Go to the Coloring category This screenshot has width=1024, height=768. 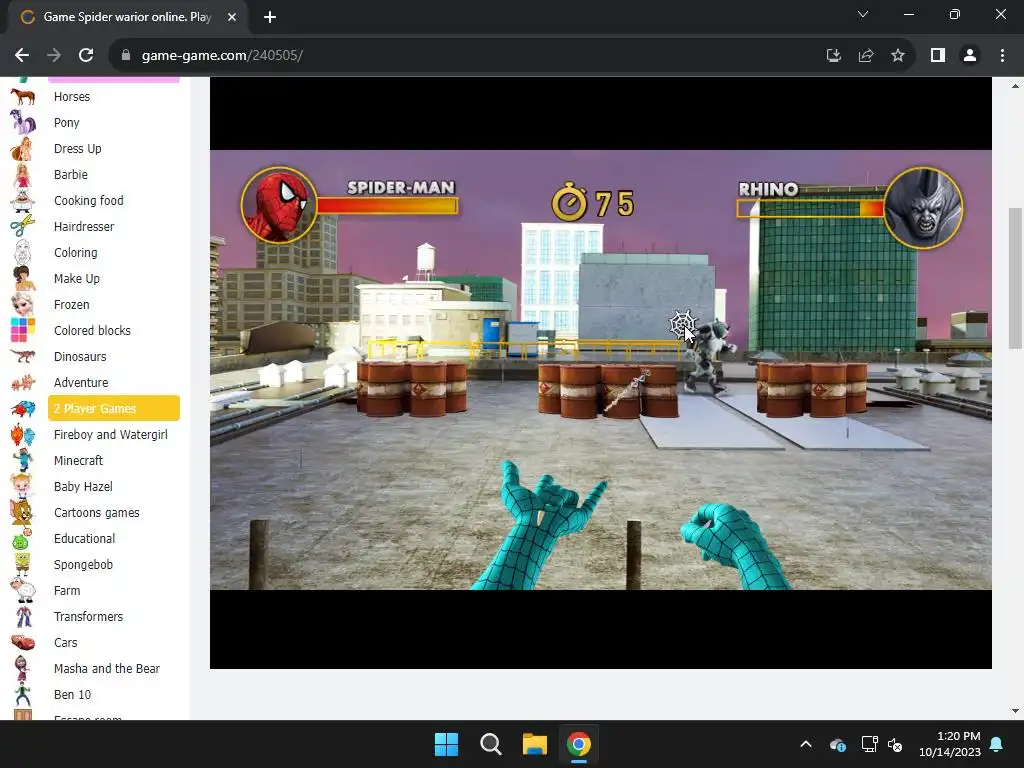[x=76, y=253]
